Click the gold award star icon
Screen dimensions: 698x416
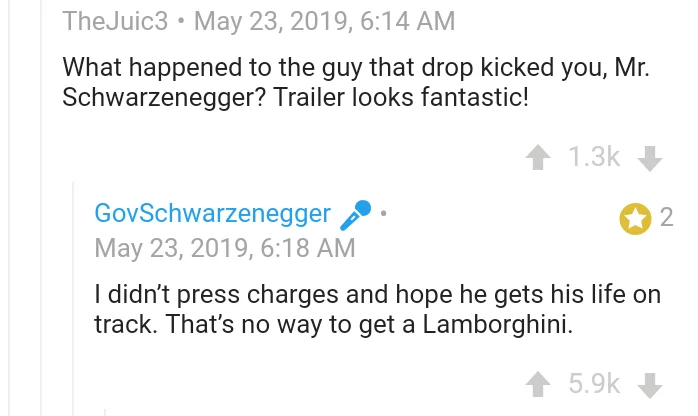coord(635,217)
